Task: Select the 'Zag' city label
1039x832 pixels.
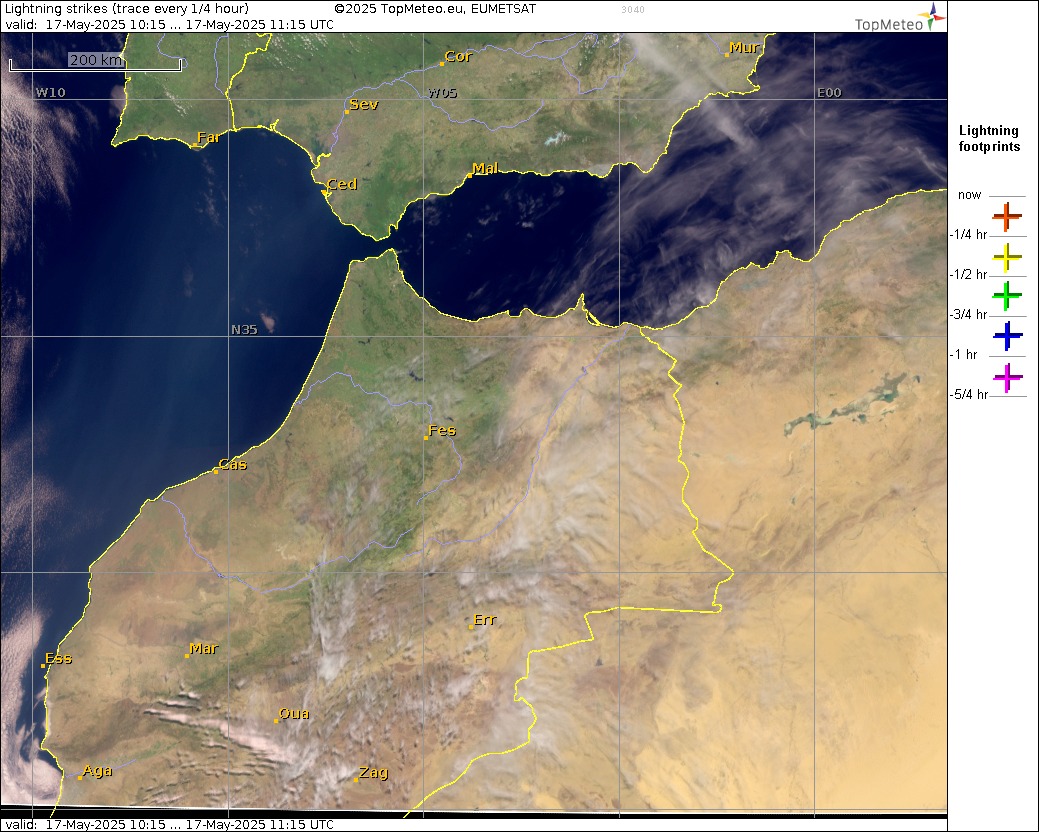Action: coord(374,772)
